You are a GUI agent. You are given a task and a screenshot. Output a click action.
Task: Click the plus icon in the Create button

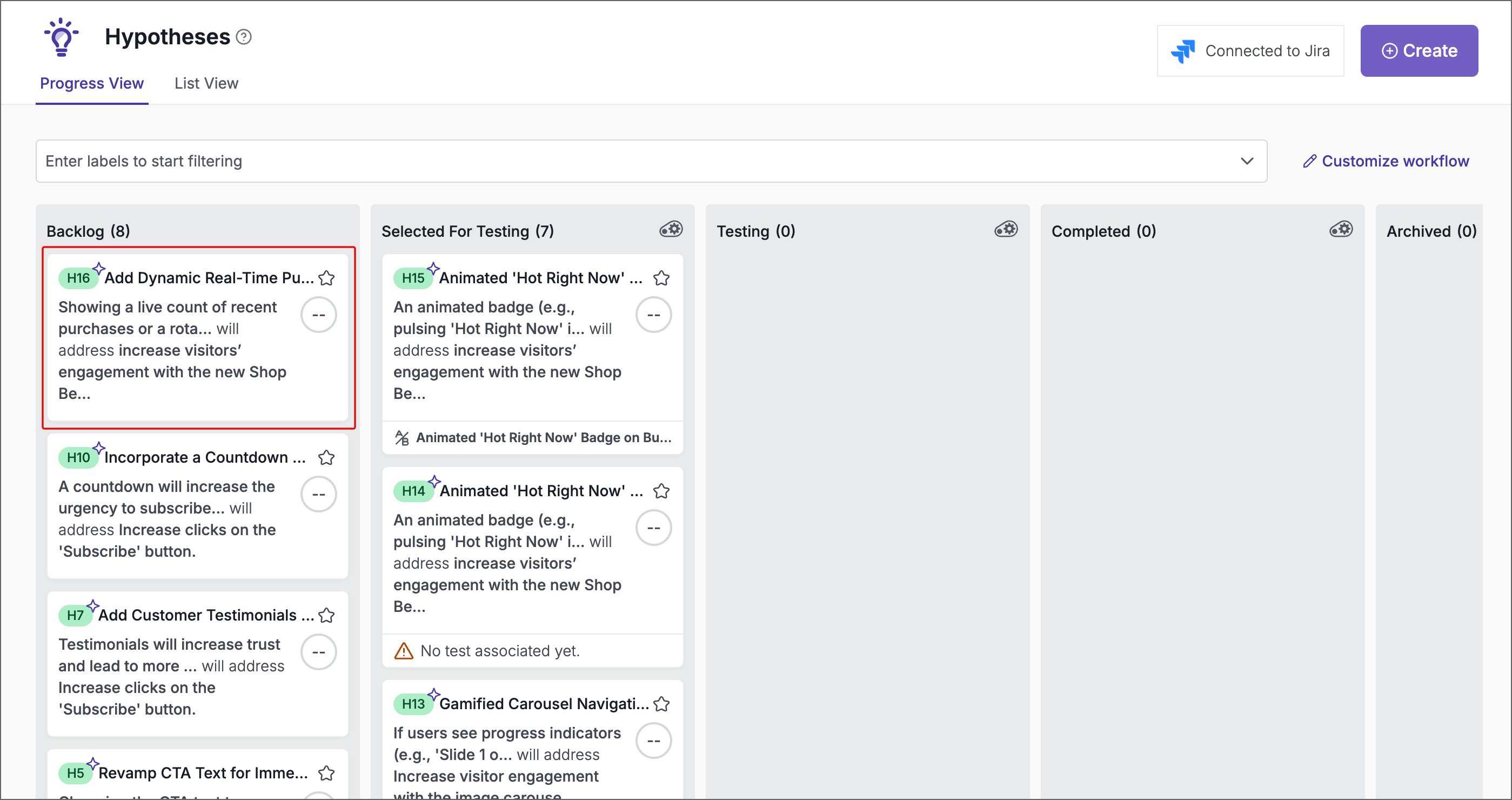click(x=1389, y=51)
